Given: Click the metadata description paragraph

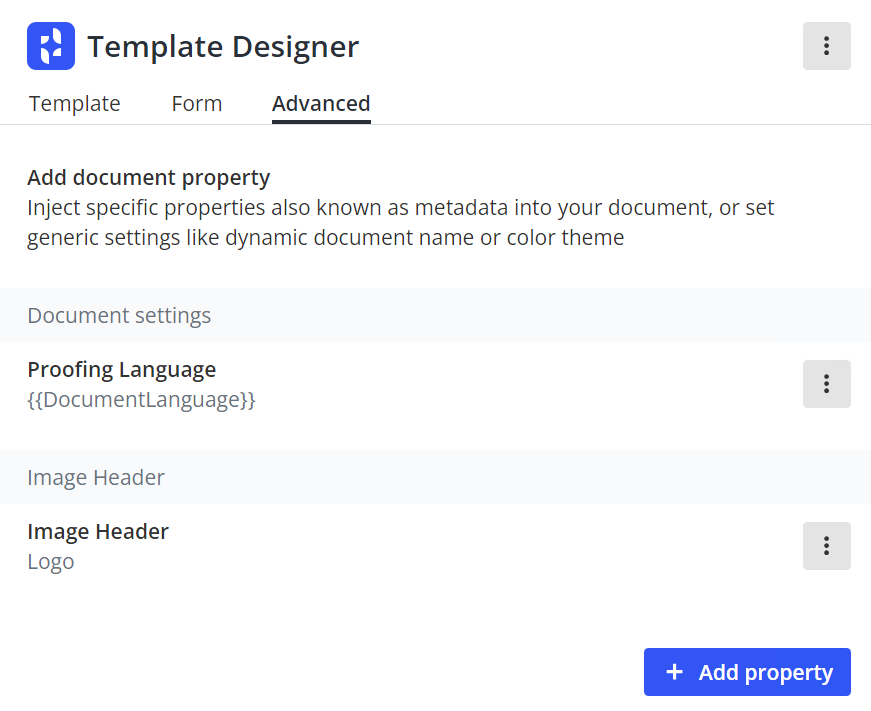Looking at the screenshot, I should coord(400,222).
